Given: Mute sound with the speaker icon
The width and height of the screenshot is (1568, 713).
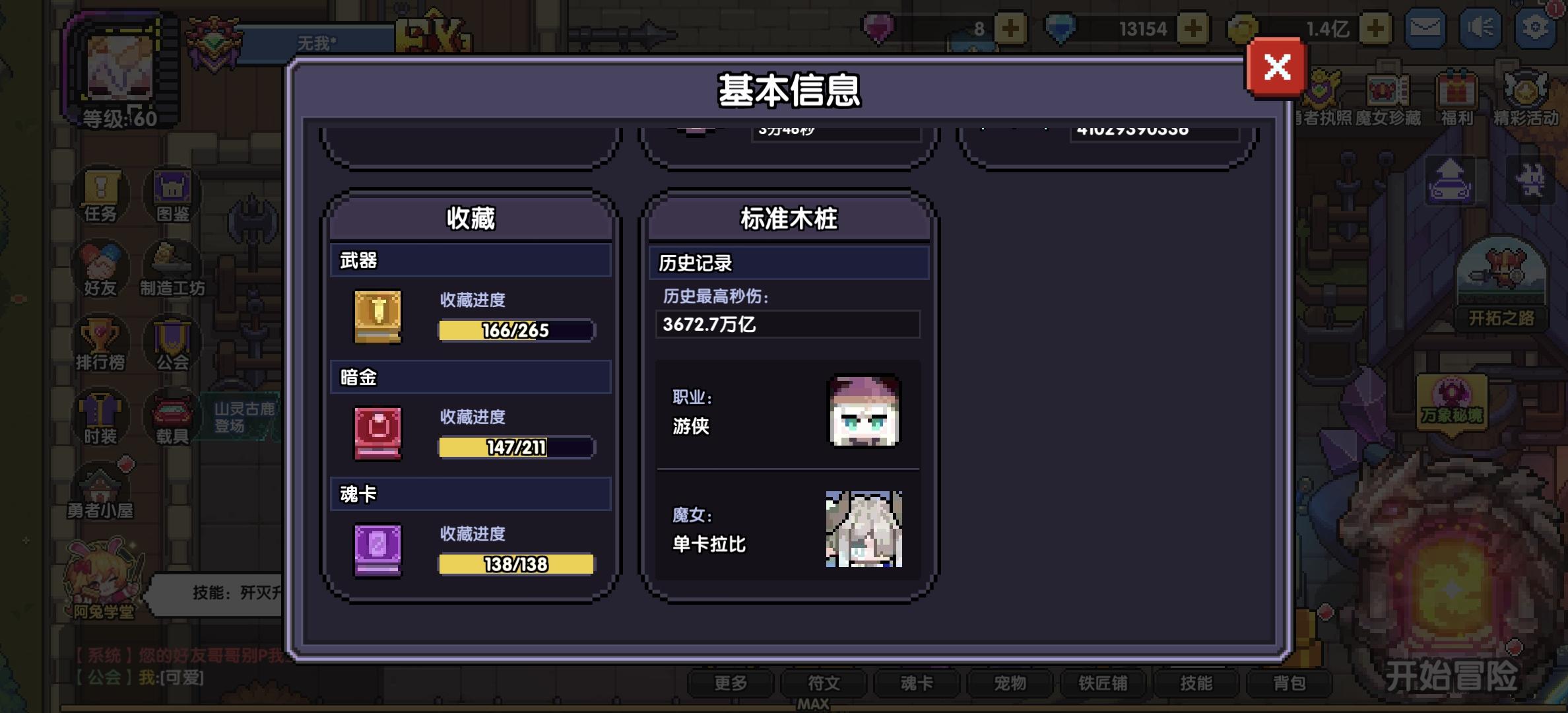Looking at the screenshot, I should [x=1480, y=28].
